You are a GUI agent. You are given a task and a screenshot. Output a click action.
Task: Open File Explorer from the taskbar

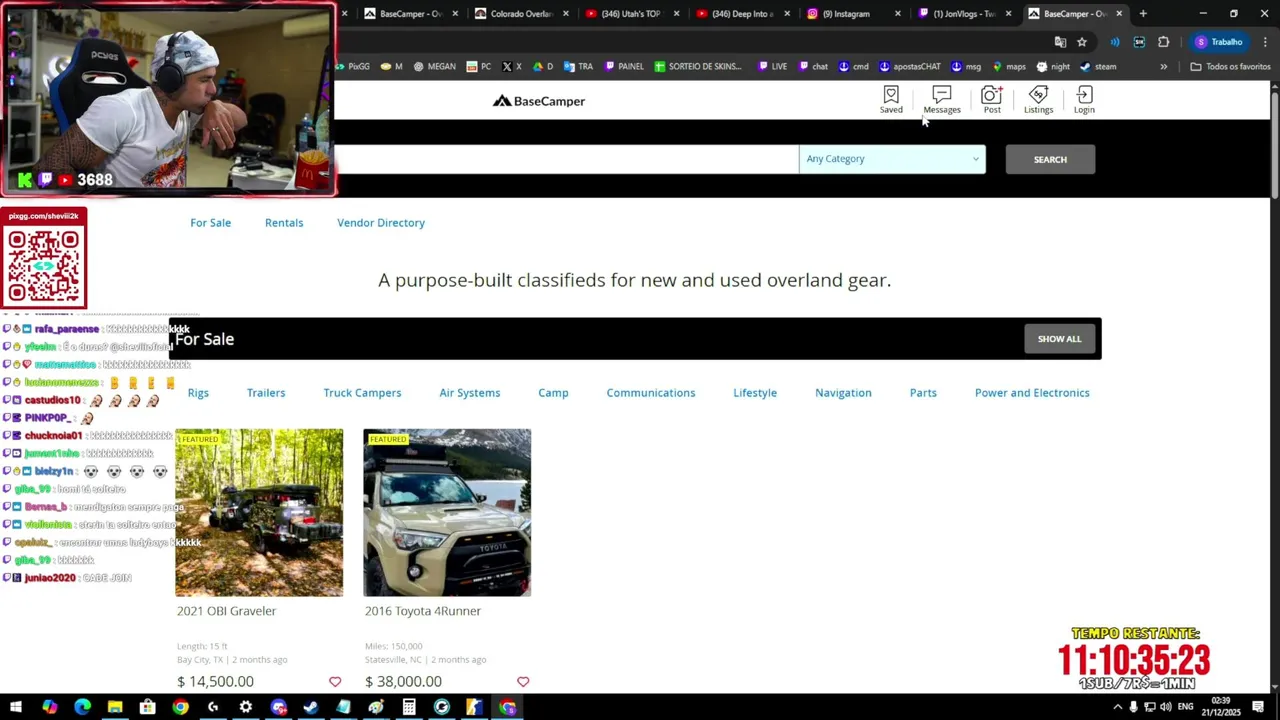pos(115,707)
